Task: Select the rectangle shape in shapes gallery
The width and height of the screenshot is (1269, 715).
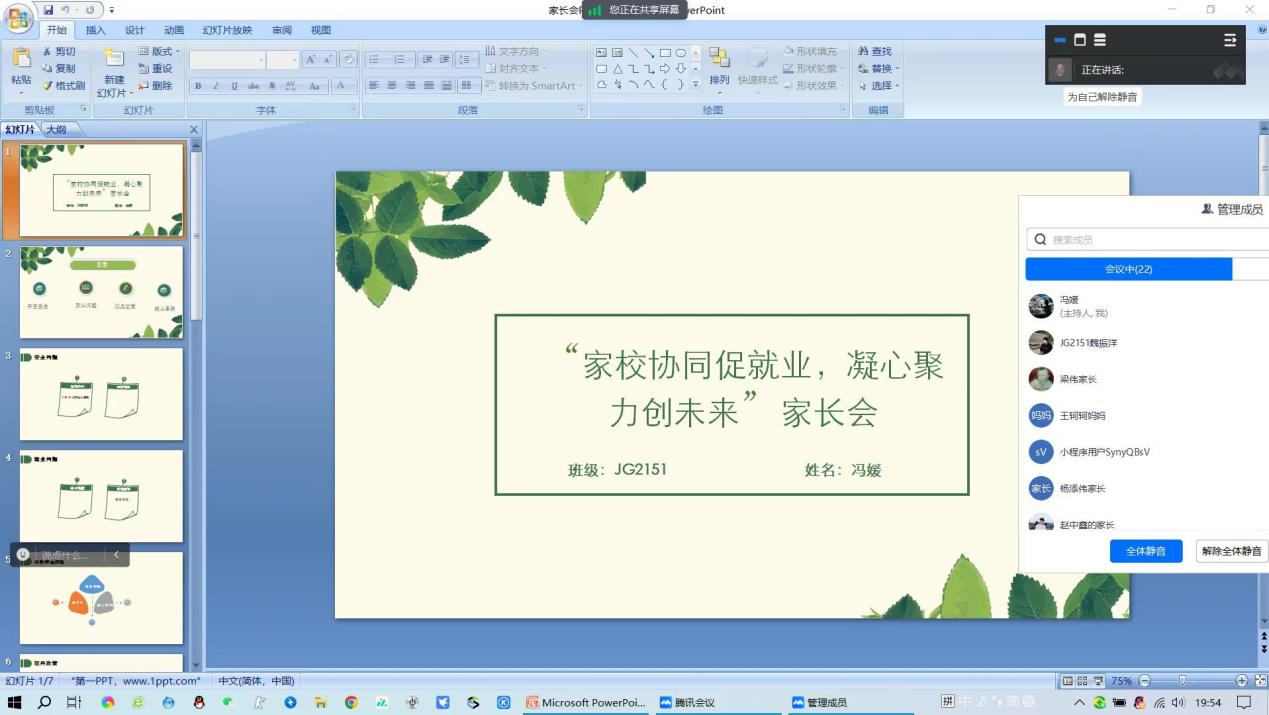Action: coord(665,53)
